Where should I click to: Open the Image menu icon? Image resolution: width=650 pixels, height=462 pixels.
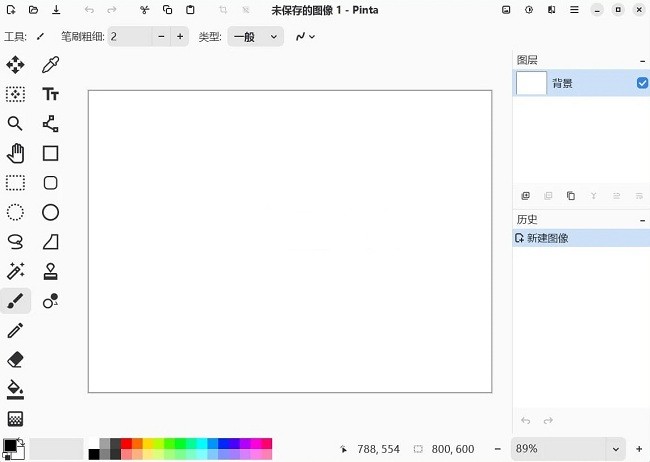[506, 10]
